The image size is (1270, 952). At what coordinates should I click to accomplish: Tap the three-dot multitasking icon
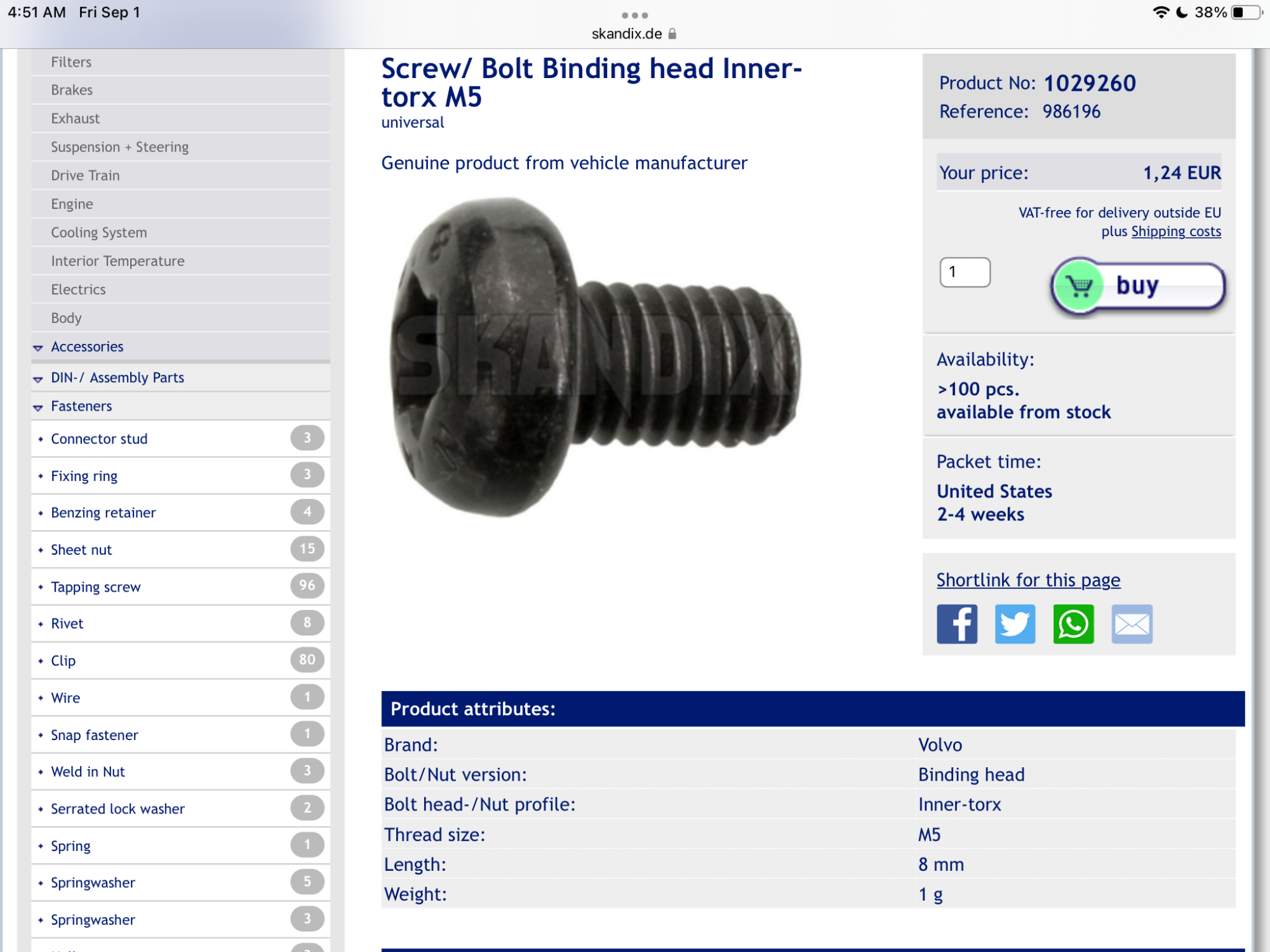(635, 15)
